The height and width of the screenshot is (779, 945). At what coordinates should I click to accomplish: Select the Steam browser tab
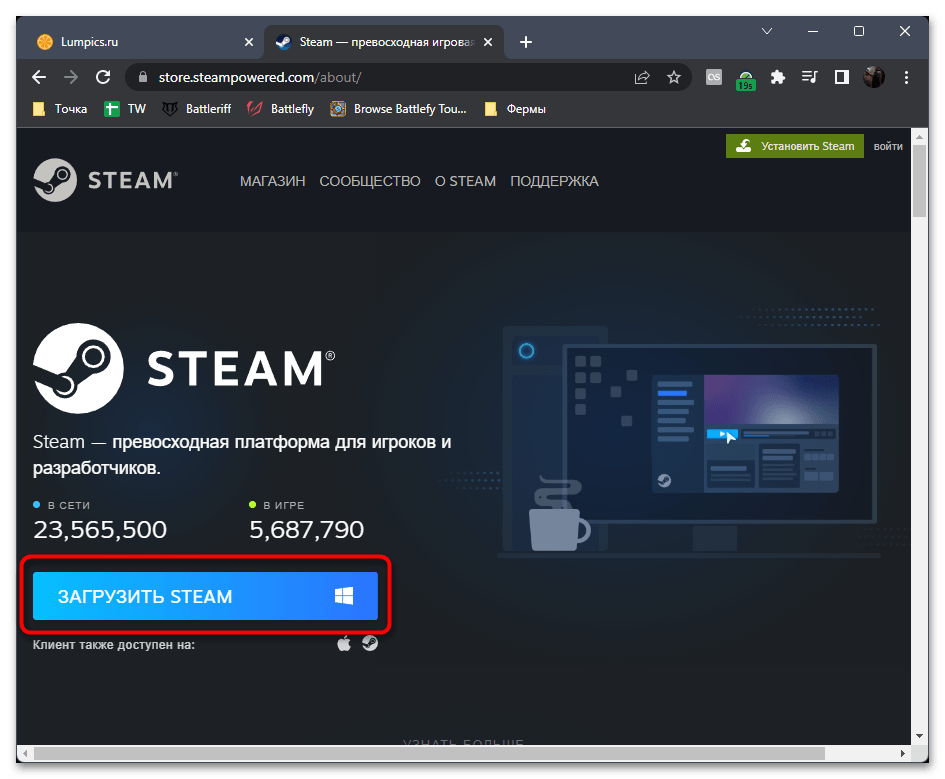[x=383, y=42]
